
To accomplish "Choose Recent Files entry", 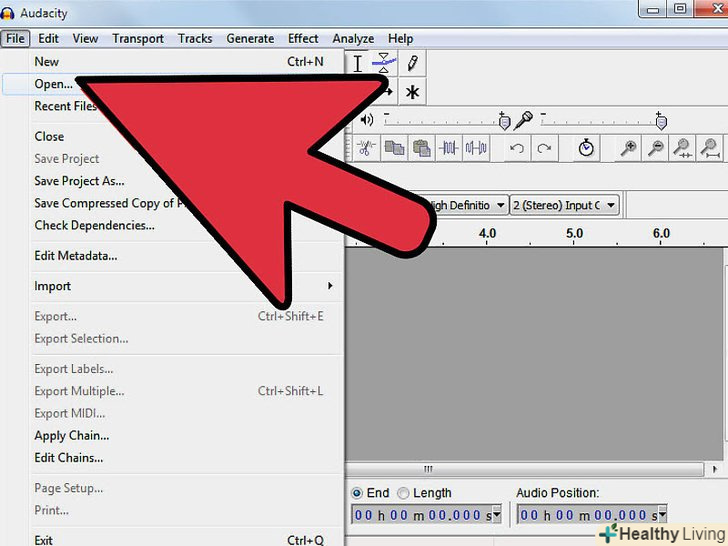I will pyautogui.click(x=65, y=106).
